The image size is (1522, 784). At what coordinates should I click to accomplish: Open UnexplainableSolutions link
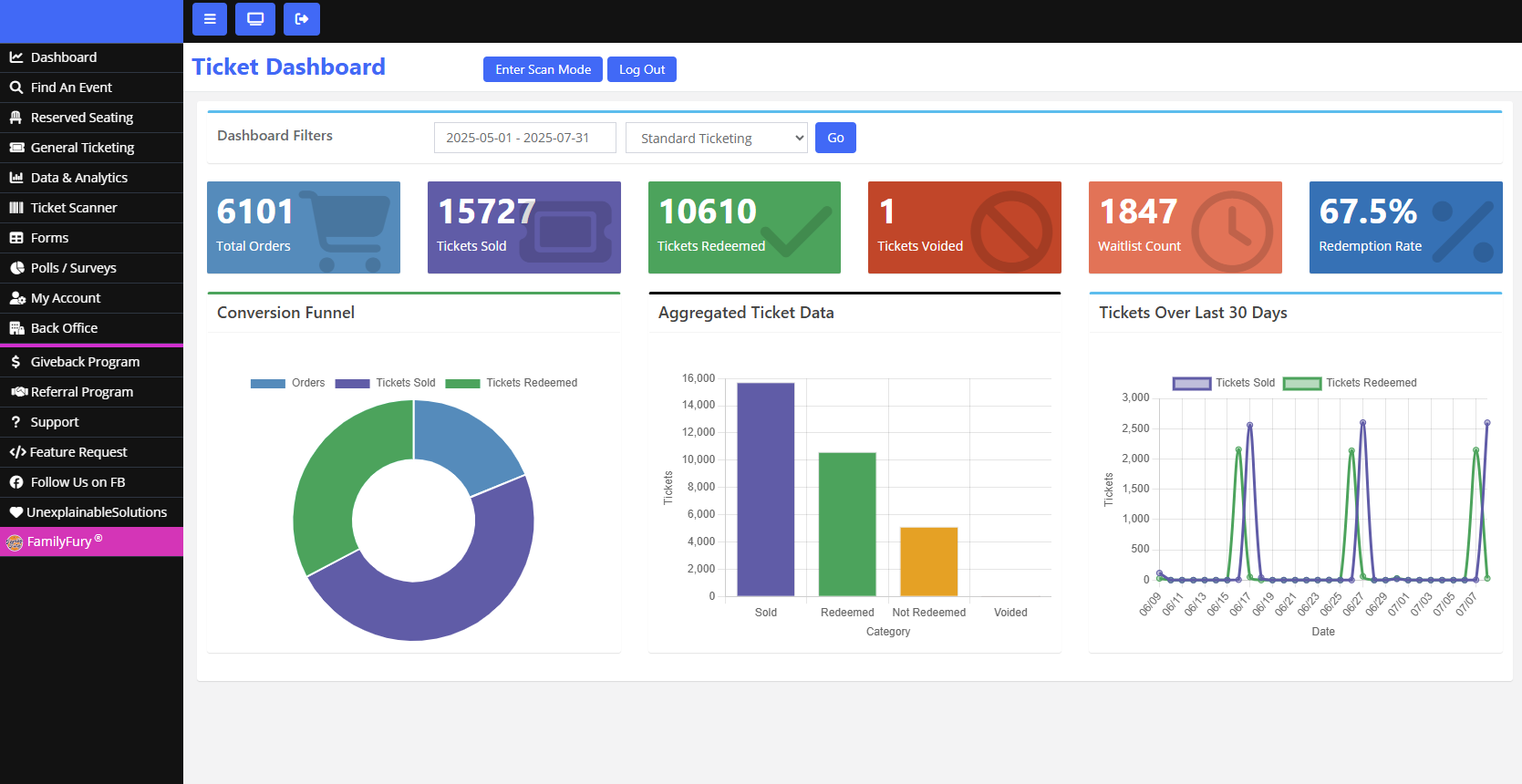(x=91, y=512)
